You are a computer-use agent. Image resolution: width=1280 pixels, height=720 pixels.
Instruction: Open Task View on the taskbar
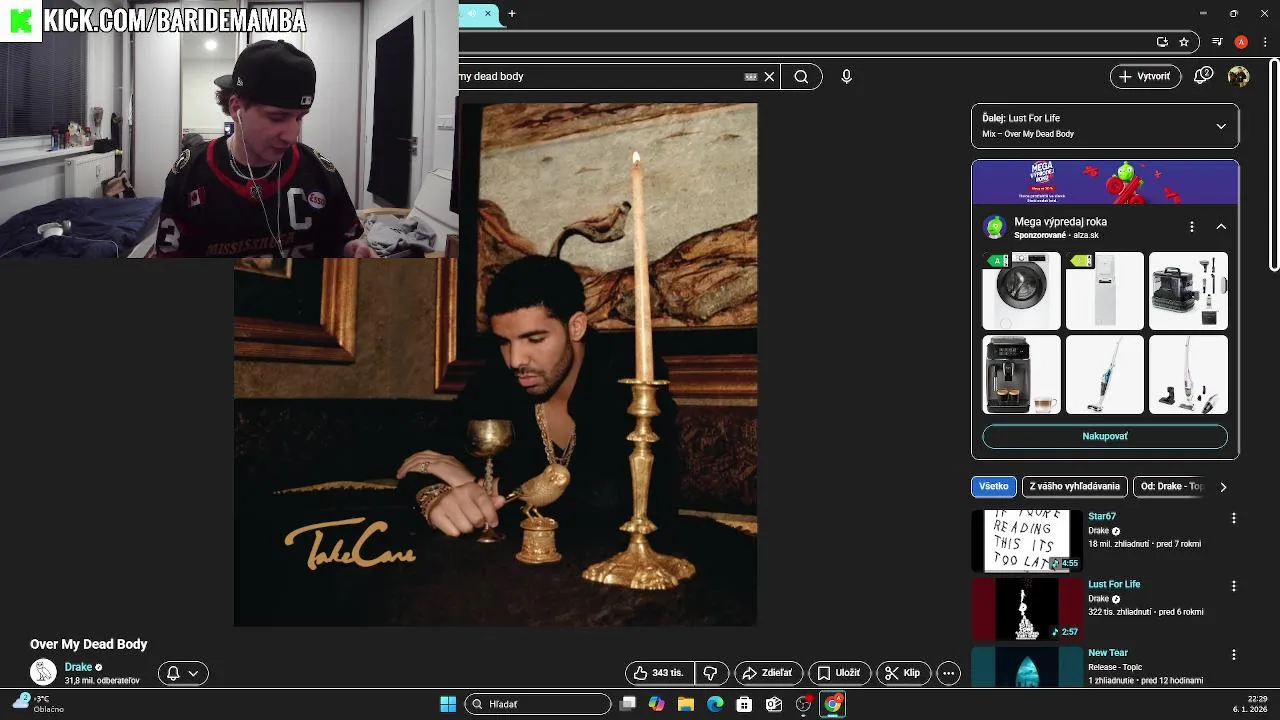coord(628,704)
